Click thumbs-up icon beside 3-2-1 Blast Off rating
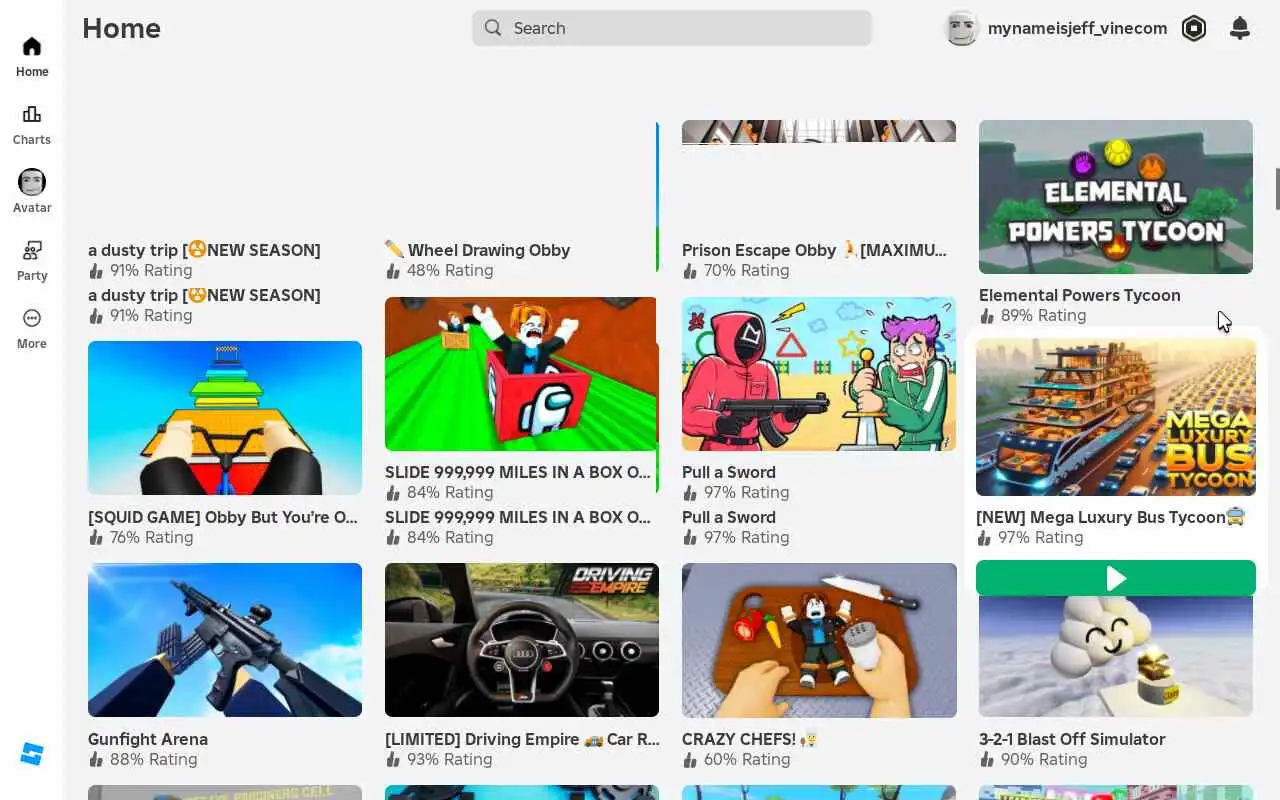The height and width of the screenshot is (800, 1280). pos(987,759)
